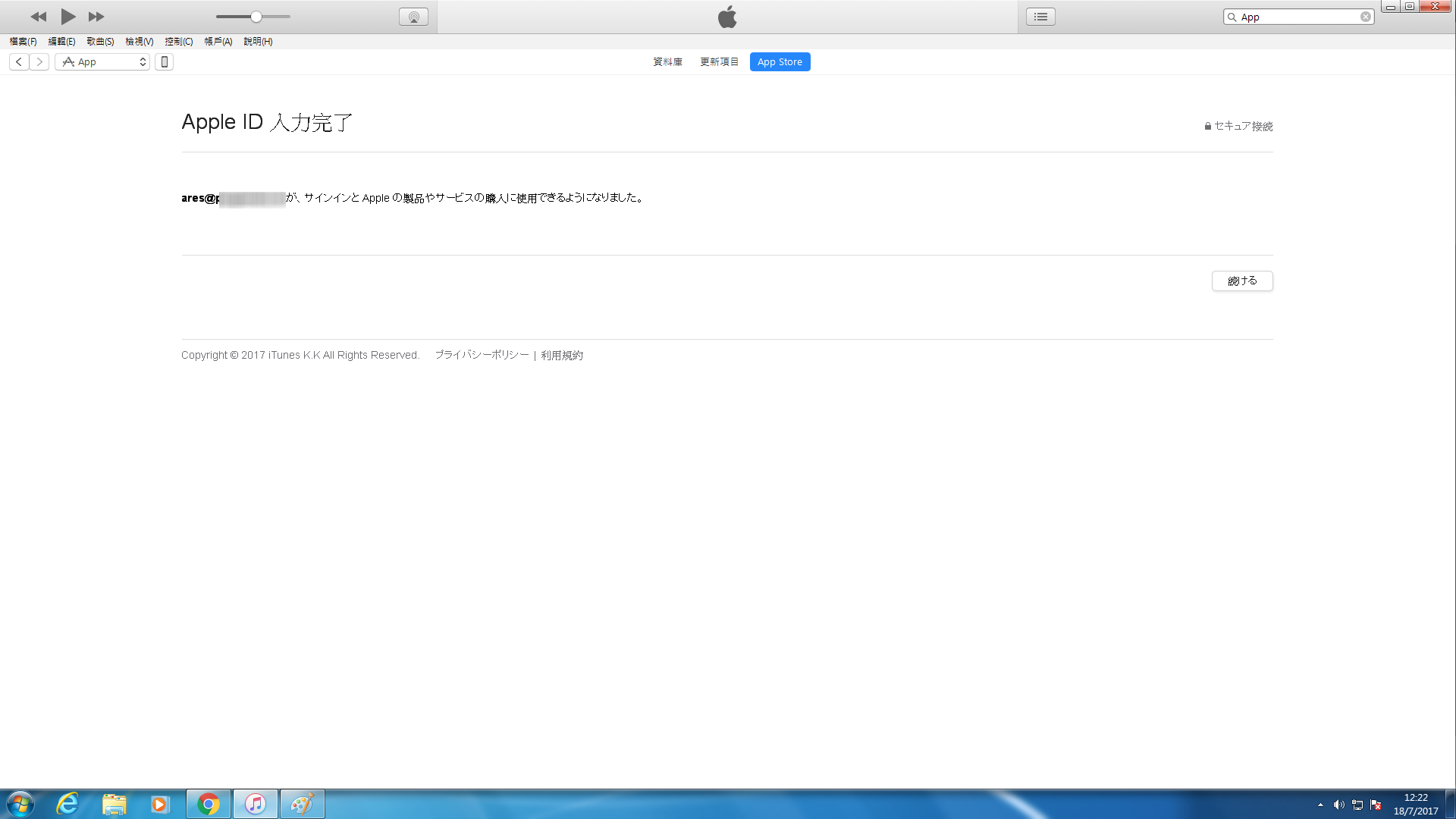Click the iPhone device icon

pyautogui.click(x=164, y=61)
